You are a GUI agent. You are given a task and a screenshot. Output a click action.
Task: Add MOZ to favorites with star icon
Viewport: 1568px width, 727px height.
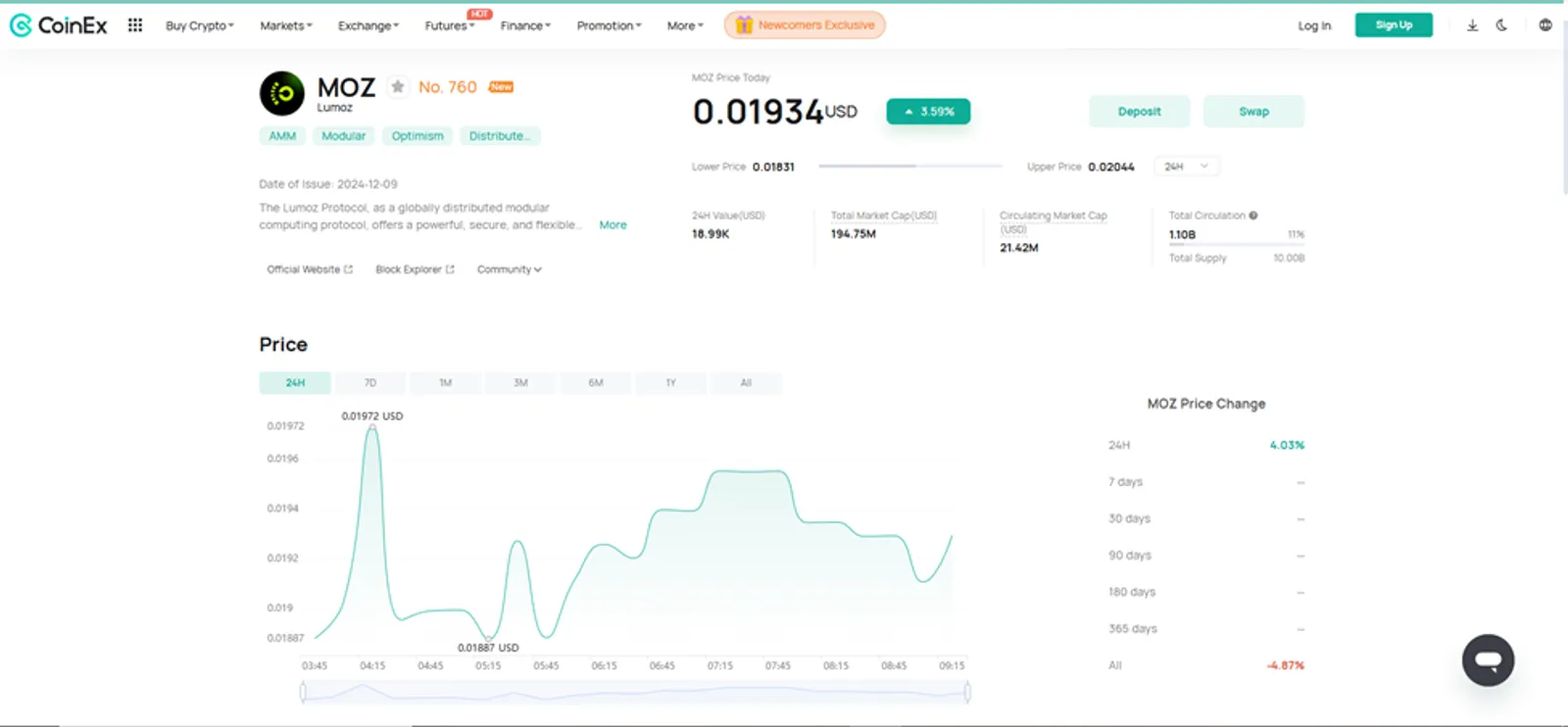[x=397, y=87]
